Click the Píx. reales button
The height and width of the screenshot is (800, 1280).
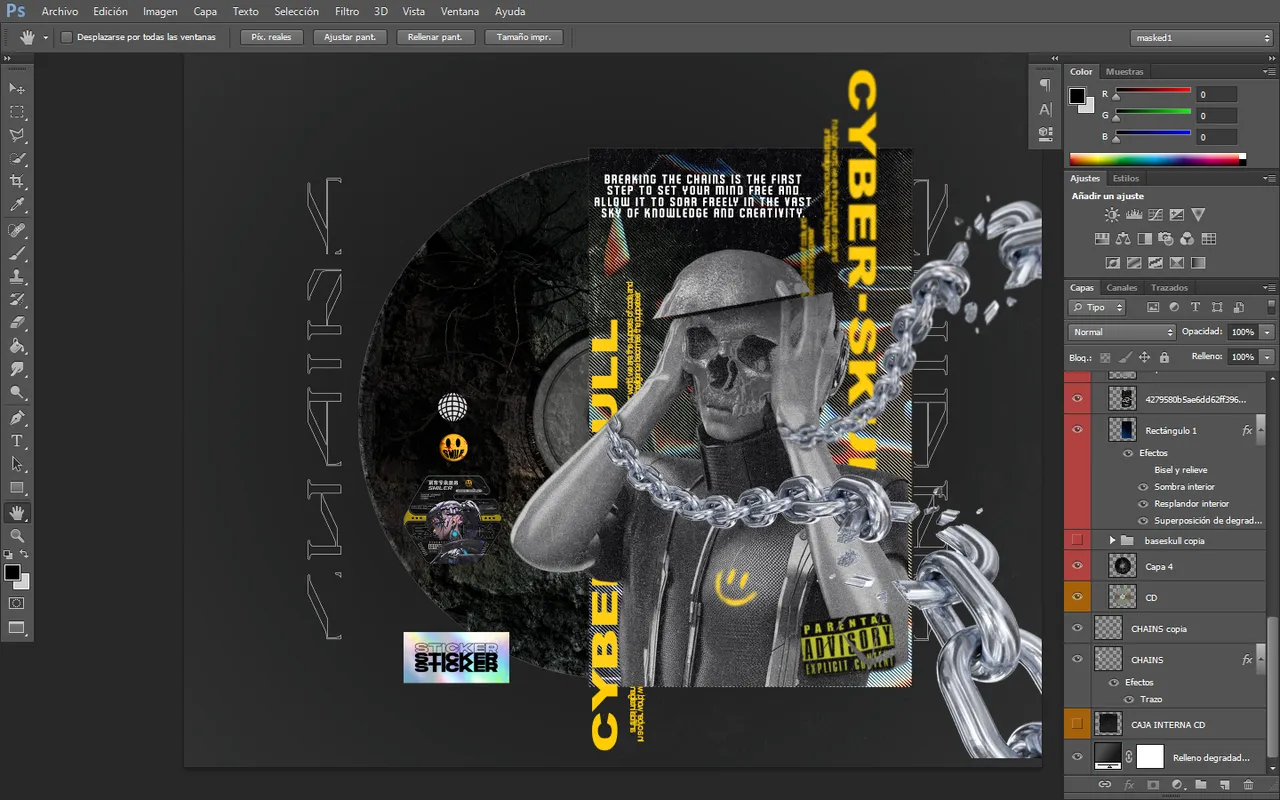(271, 37)
